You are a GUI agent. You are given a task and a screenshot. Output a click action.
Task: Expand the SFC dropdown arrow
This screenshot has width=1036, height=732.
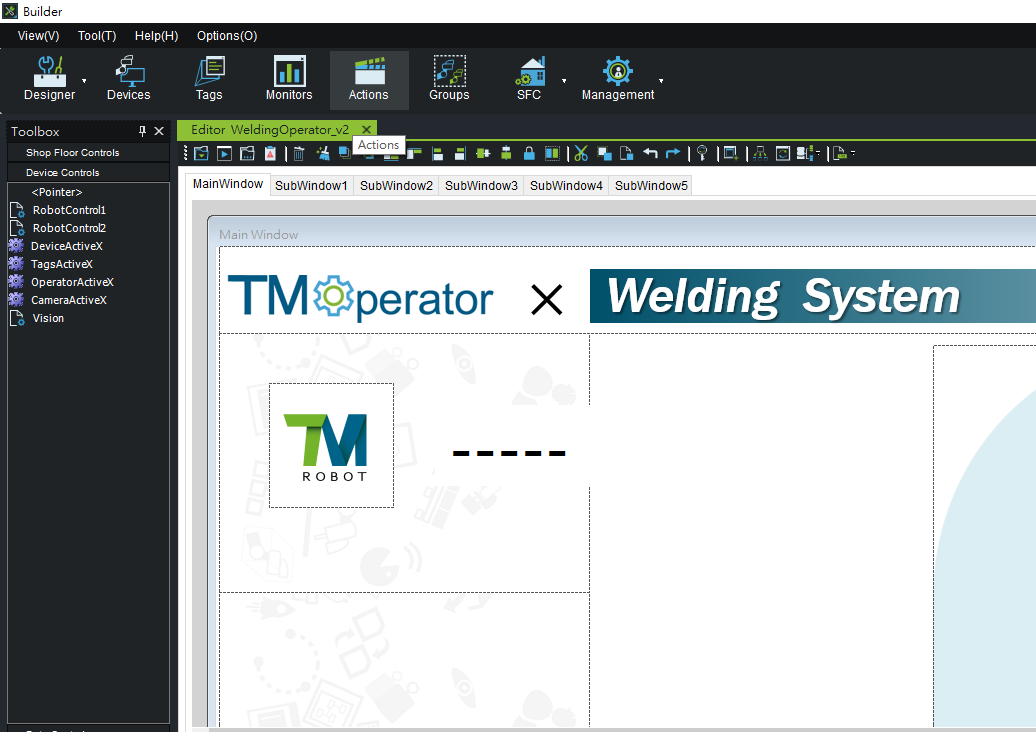click(x=564, y=81)
